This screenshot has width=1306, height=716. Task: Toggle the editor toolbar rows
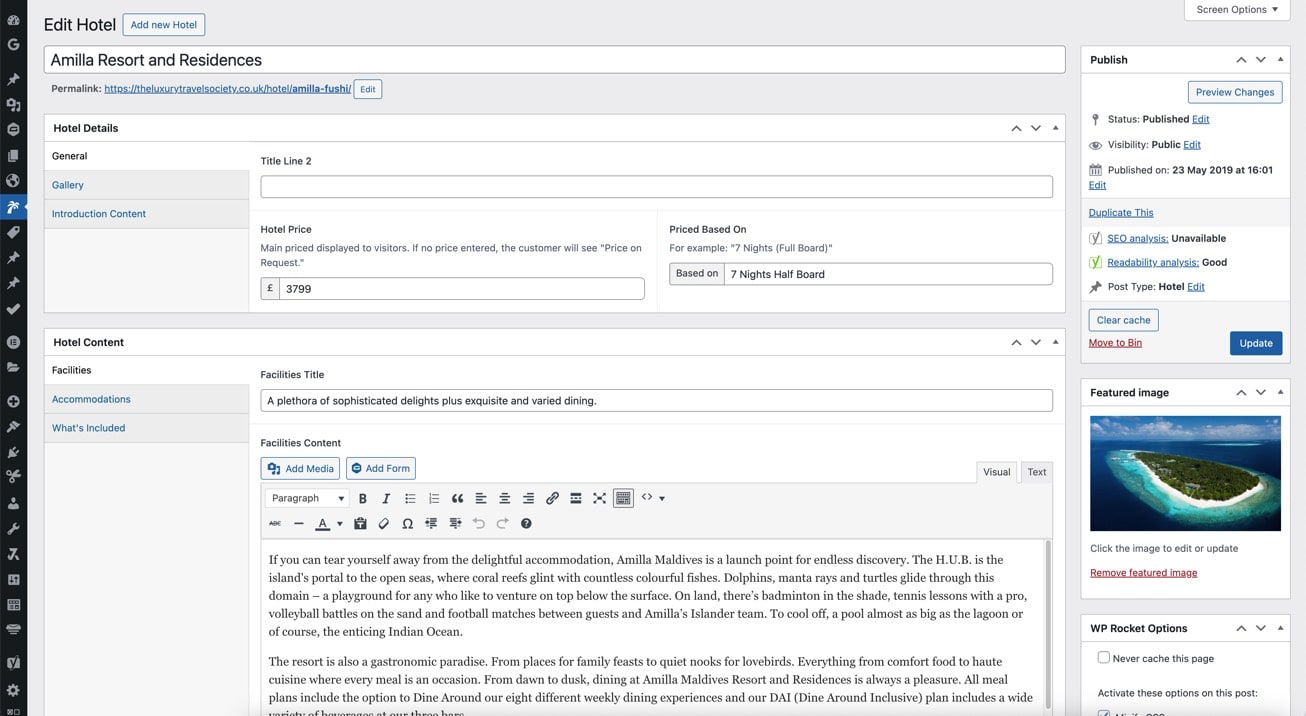click(x=623, y=498)
